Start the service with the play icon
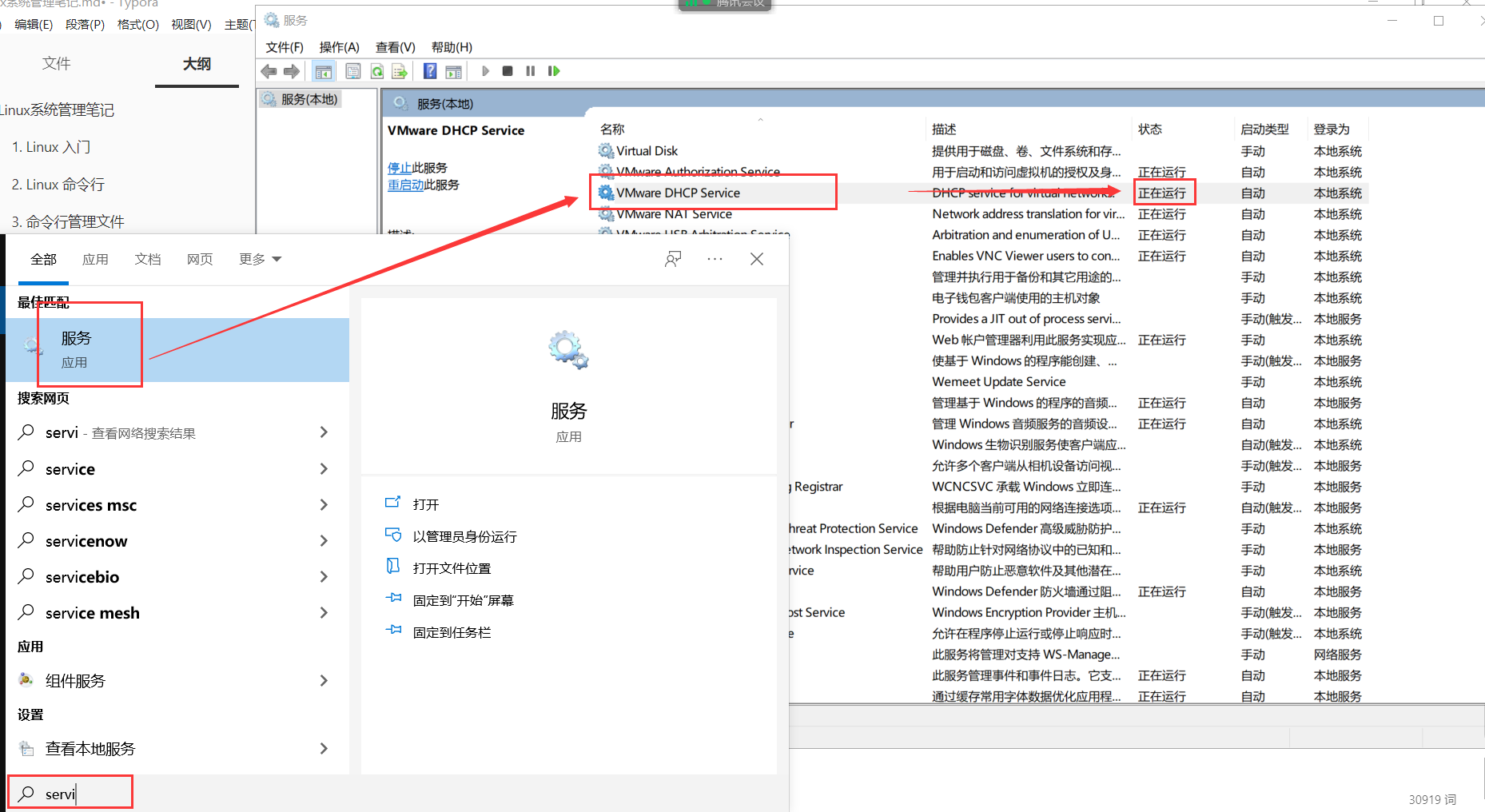1485x812 pixels. click(x=486, y=71)
